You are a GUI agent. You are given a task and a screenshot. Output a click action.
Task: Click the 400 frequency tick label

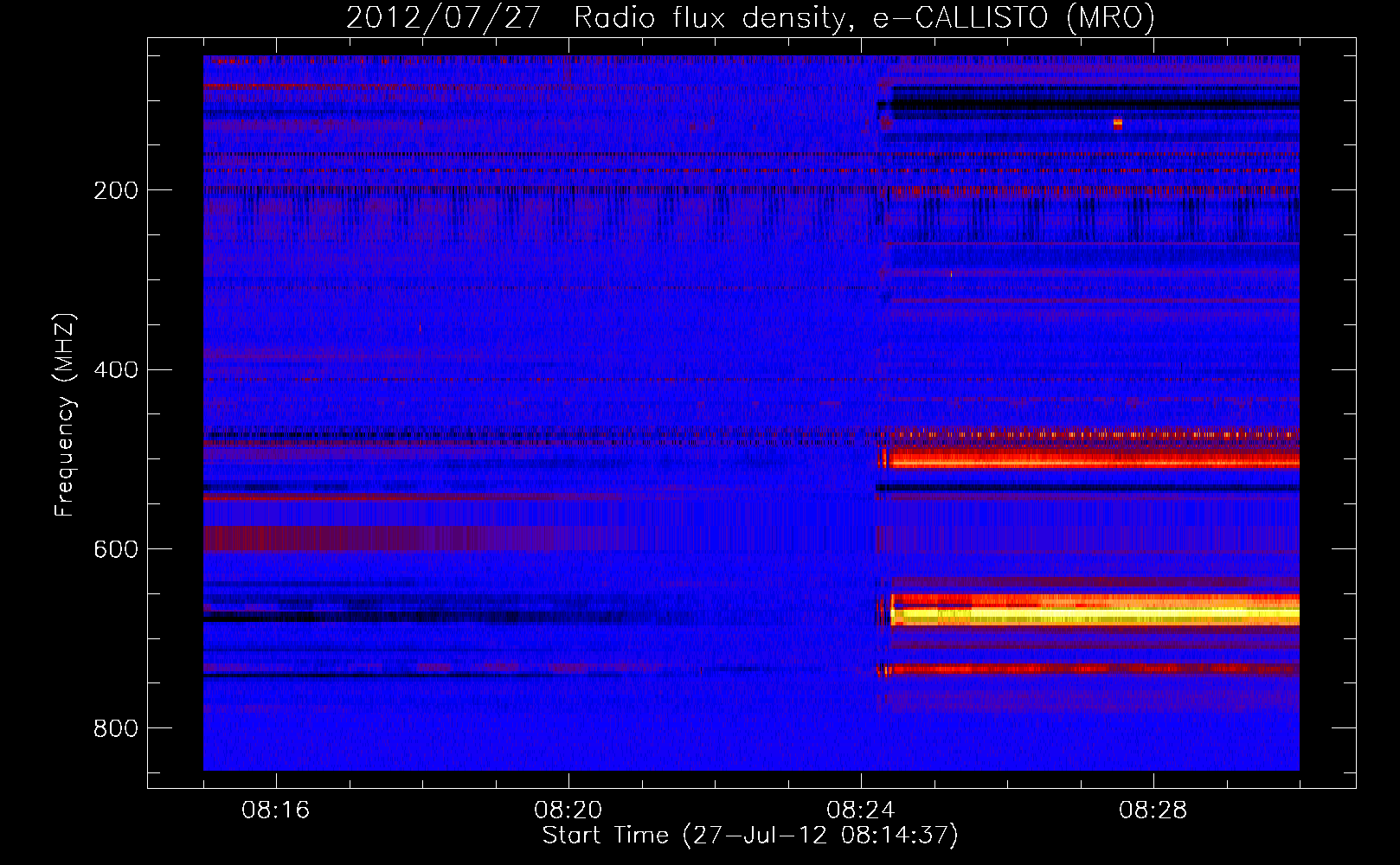[x=116, y=370]
